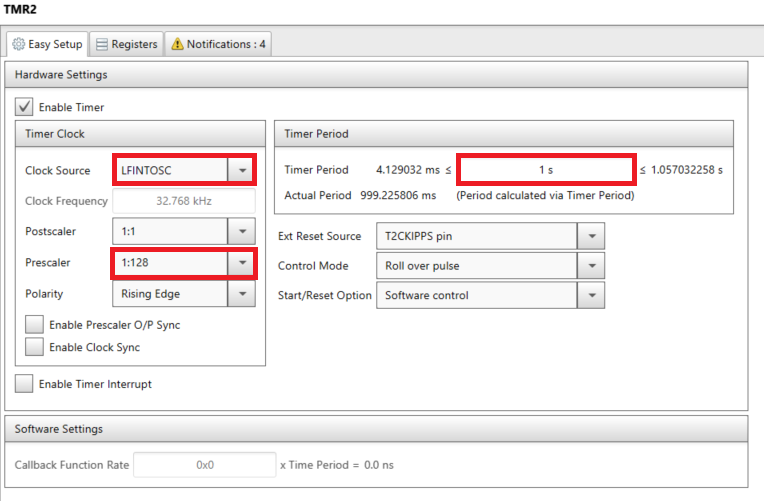Click the Notifications warning triangle icon
This screenshot has width=764, height=501.
pos(177,44)
